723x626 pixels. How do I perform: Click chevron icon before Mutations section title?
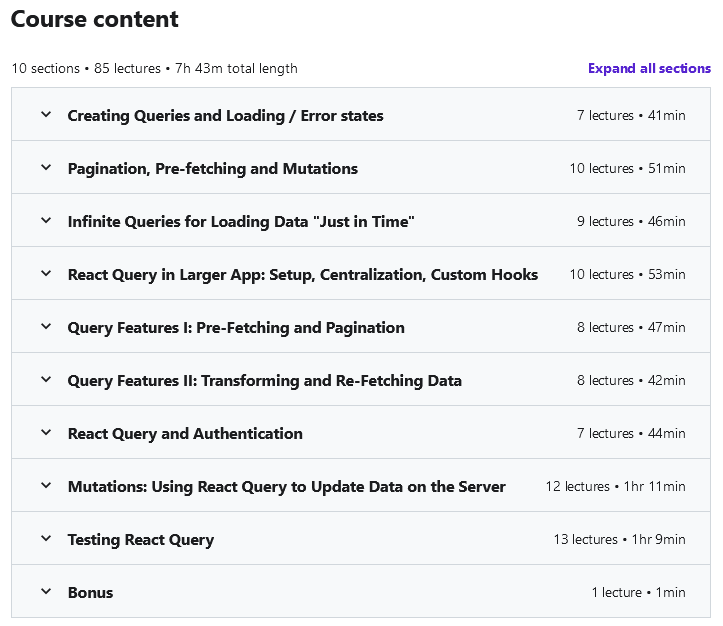(45, 486)
